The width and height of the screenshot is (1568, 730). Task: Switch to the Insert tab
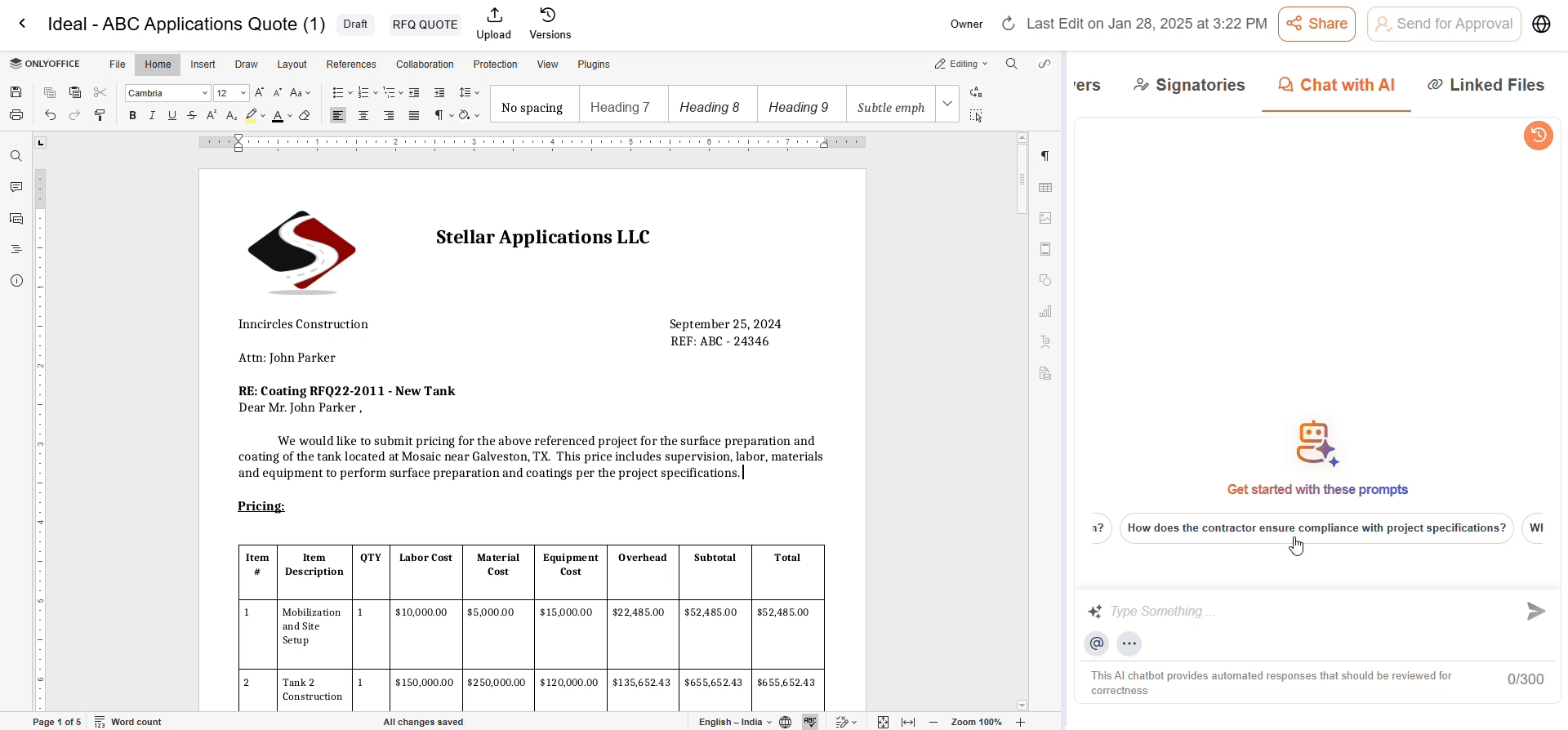point(203,65)
